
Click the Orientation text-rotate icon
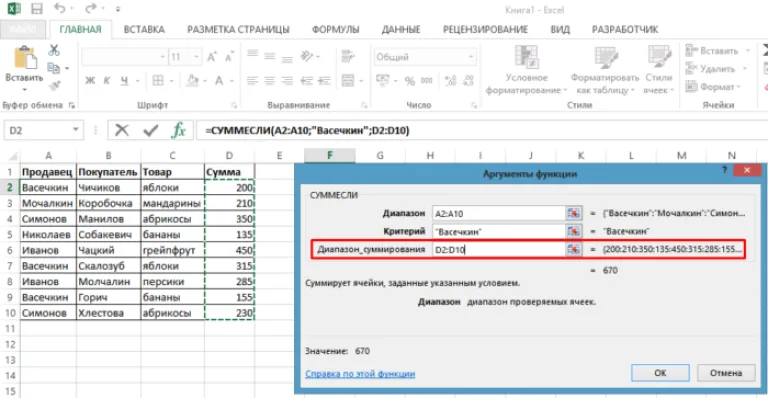click(x=307, y=56)
